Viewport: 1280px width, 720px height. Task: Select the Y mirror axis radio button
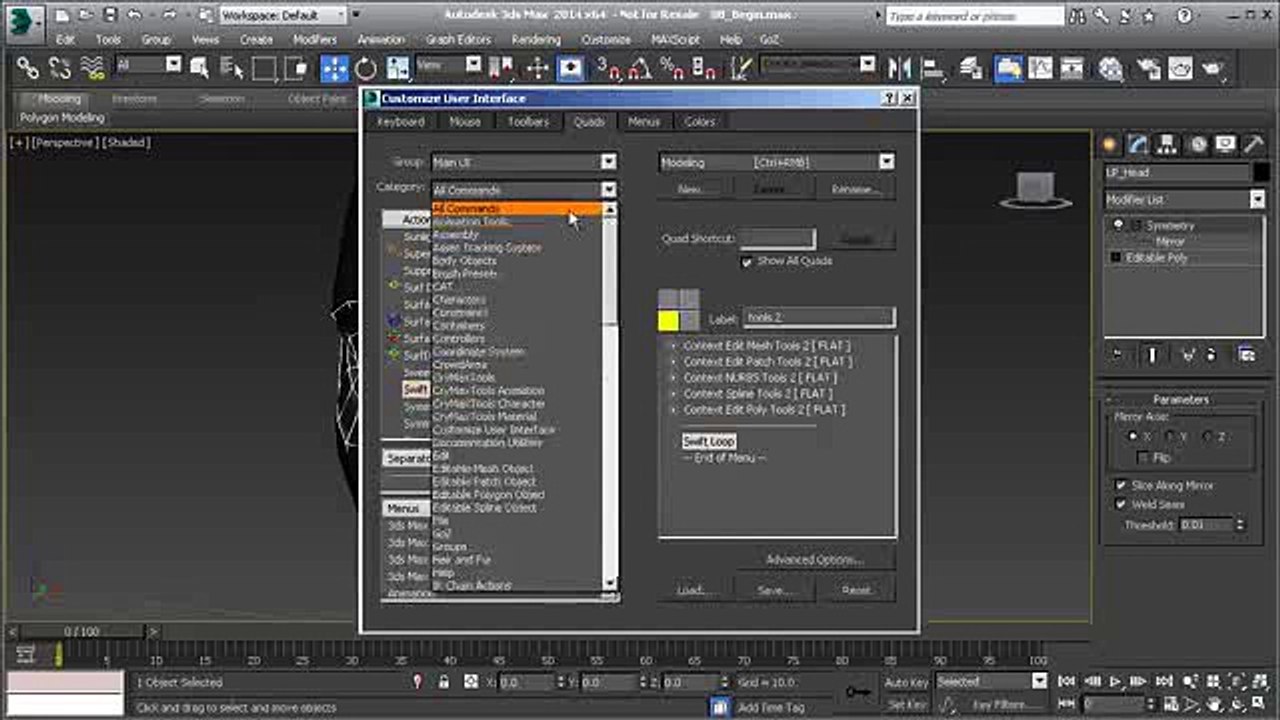click(x=1169, y=436)
